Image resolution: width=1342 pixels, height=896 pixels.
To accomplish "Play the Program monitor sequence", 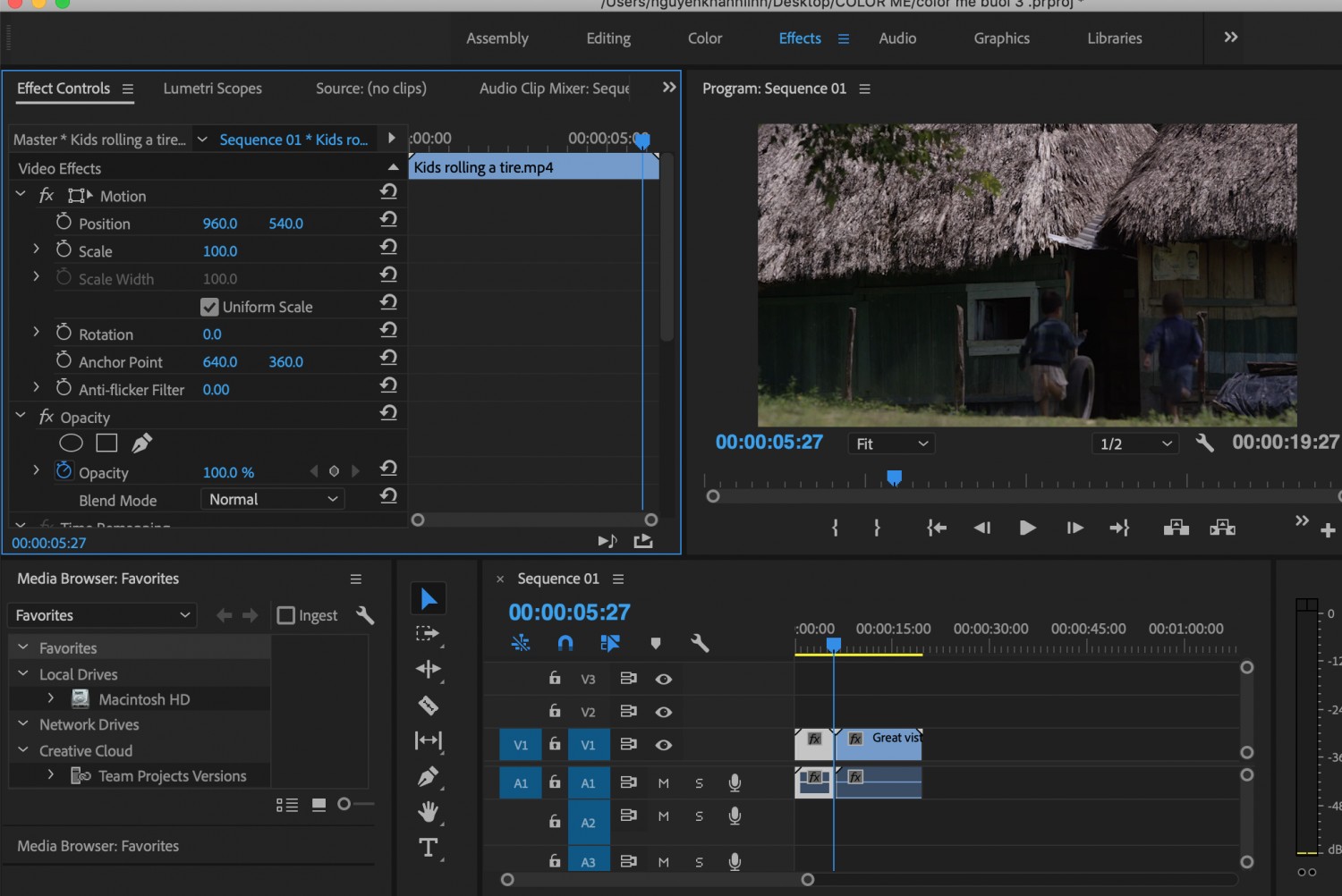I will pyautogui.click(x=1027, y=528).
